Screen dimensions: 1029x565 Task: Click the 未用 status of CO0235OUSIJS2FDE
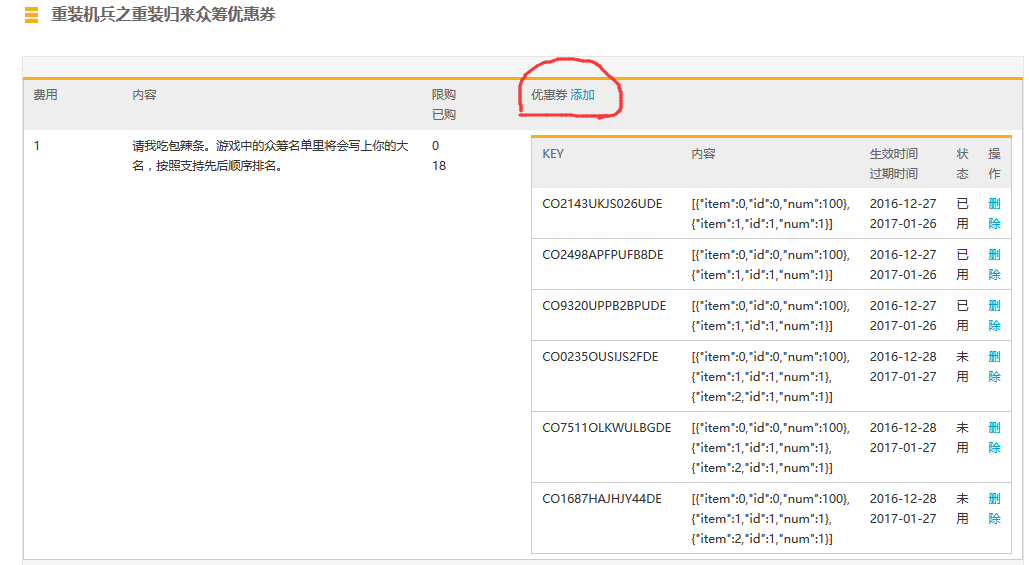coord(962,367)
